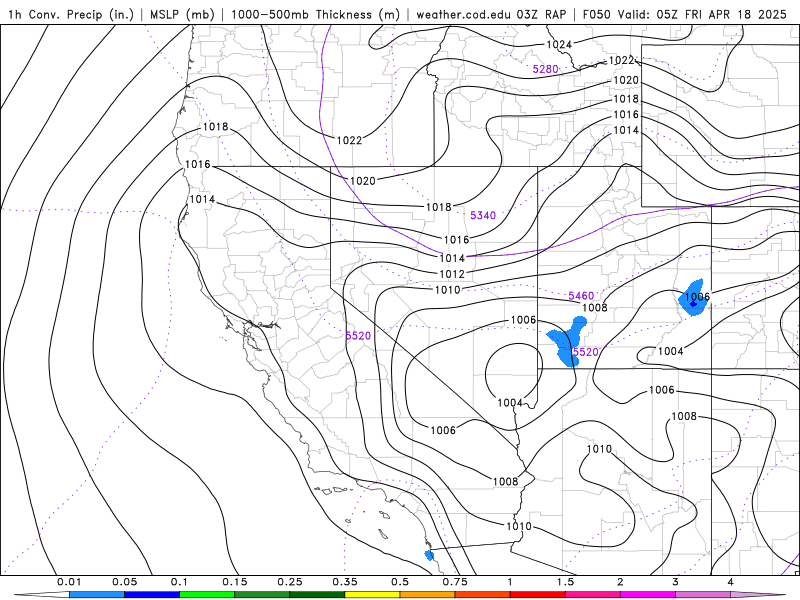The width and height of the screenshot is (800, 600).
Task: Click the '0.15' legend value
Action: coord(235,582)
